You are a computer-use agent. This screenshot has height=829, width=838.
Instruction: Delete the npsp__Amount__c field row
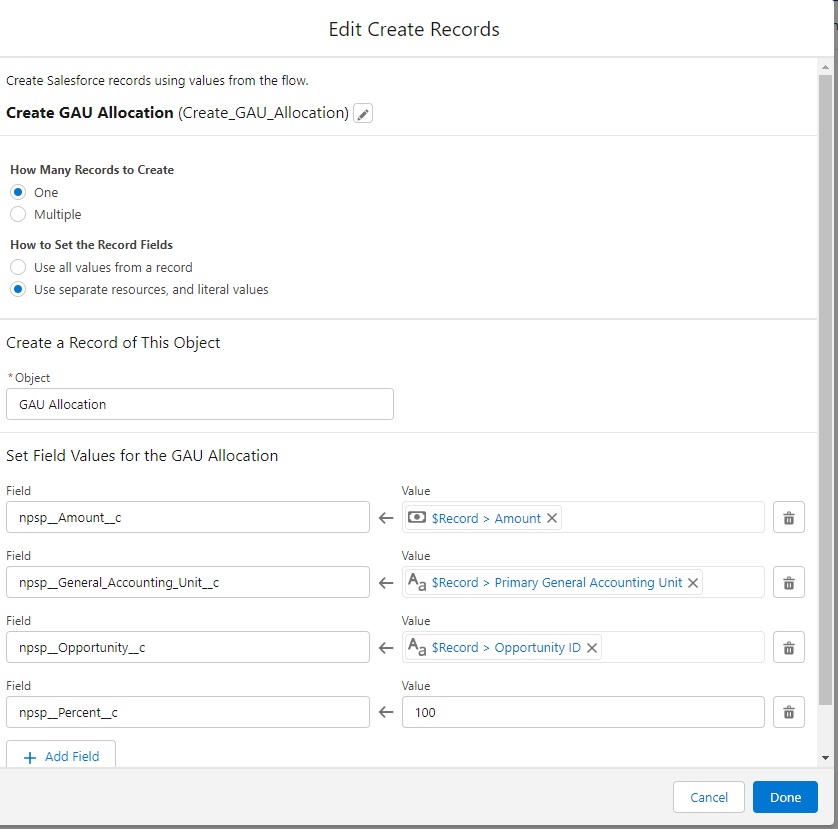pos(788,517)
